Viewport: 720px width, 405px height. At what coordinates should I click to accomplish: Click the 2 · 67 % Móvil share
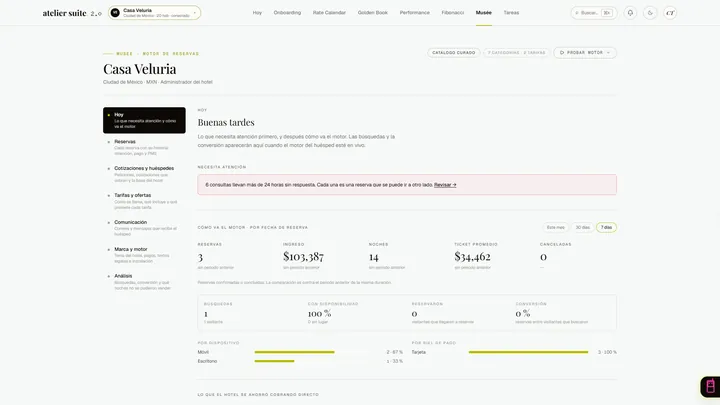(x=394, y=352)
